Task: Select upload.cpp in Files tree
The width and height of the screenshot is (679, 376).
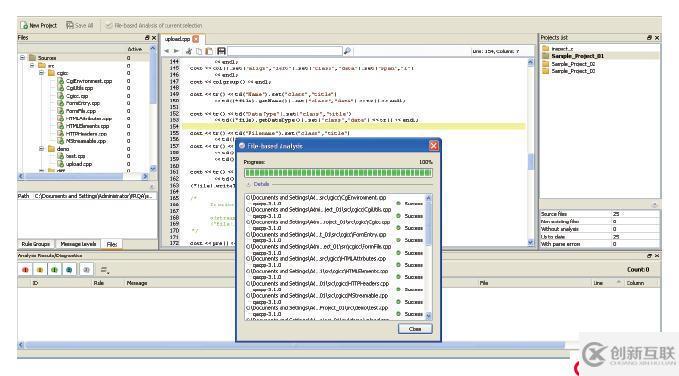Action: (78, 164)
